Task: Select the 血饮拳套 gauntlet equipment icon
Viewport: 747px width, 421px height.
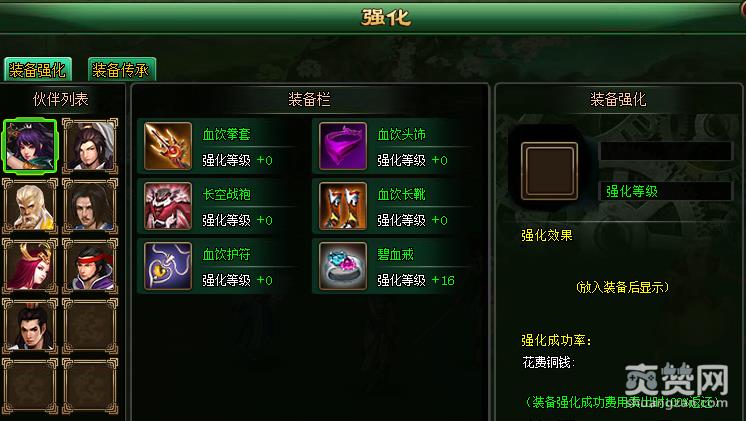Action: (168, 146)
